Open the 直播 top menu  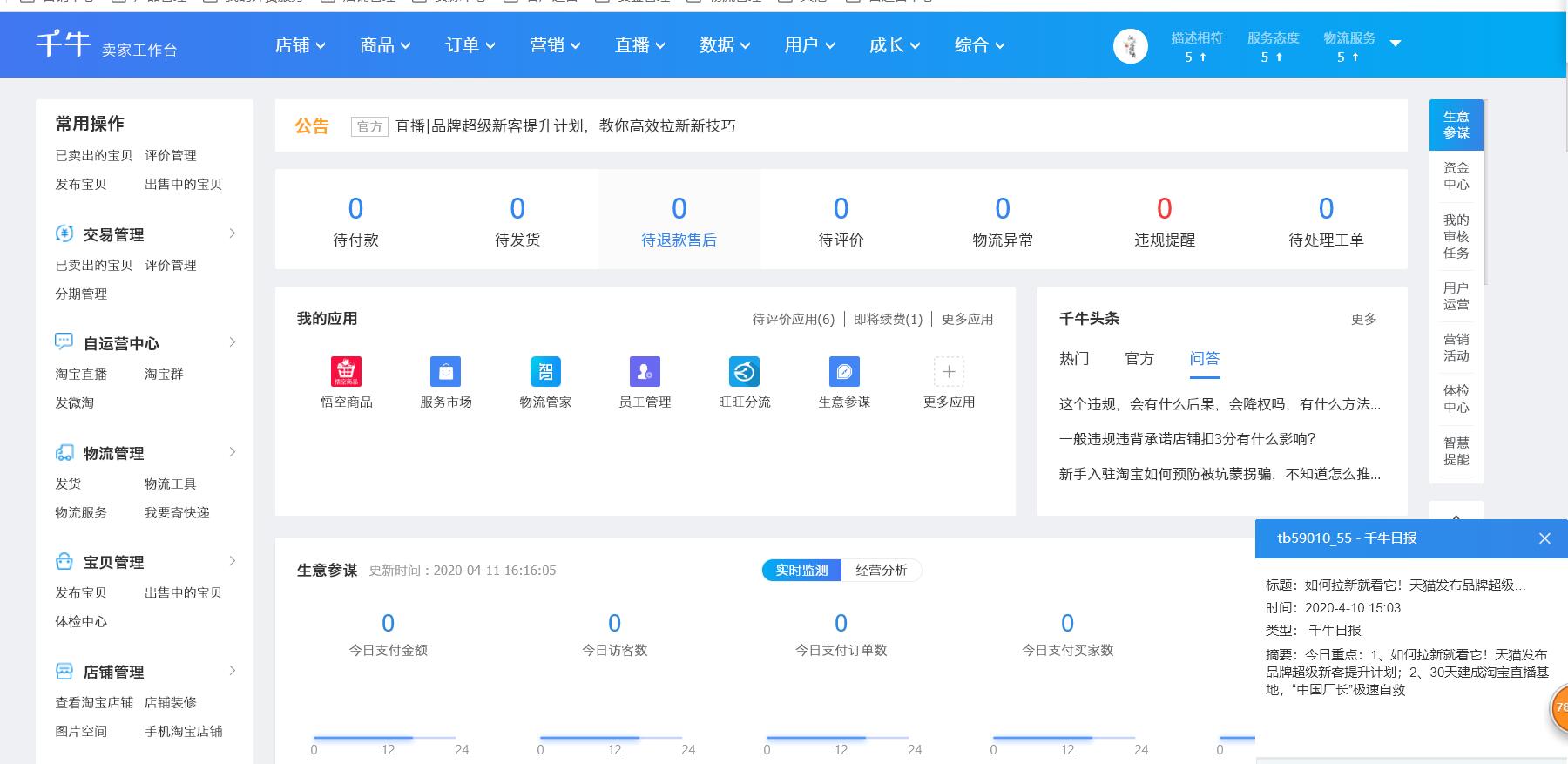click(640, 45)
